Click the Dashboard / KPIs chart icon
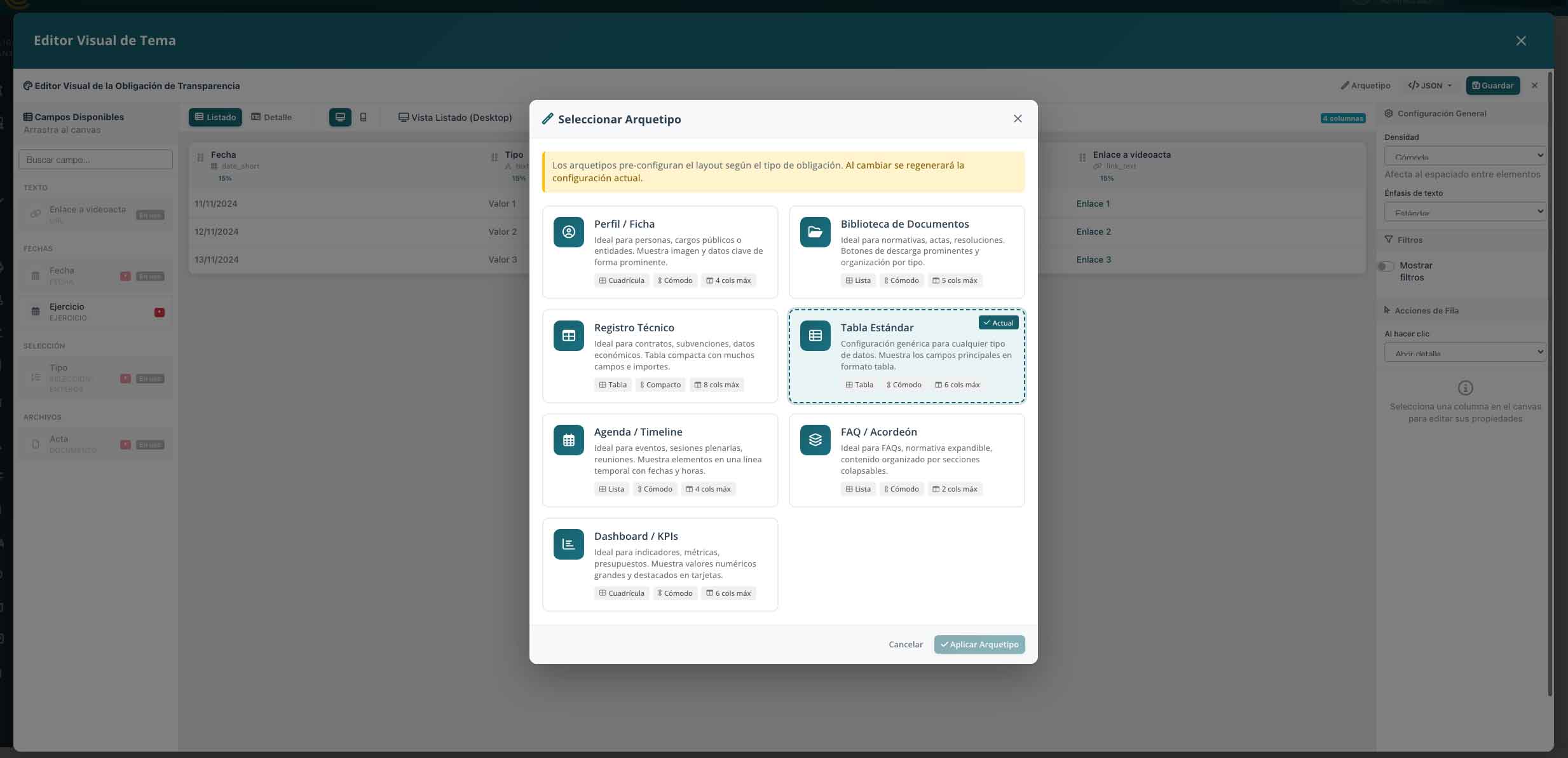Screen dimensions: 1568x758 (x=568, y=544)
